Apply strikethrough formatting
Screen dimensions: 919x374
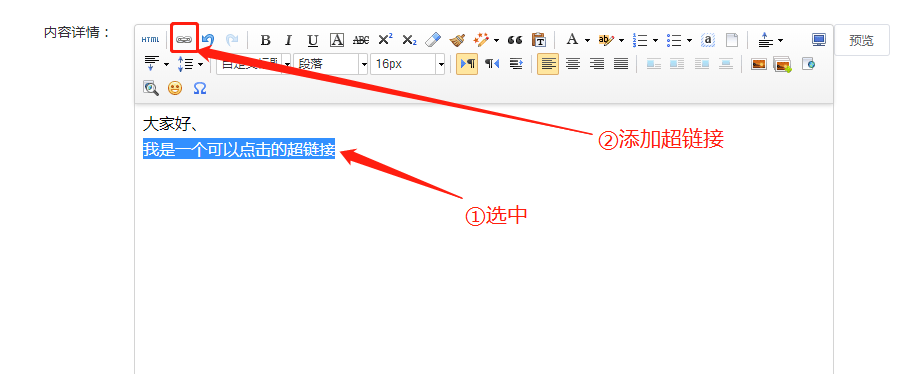click(361, 40)
